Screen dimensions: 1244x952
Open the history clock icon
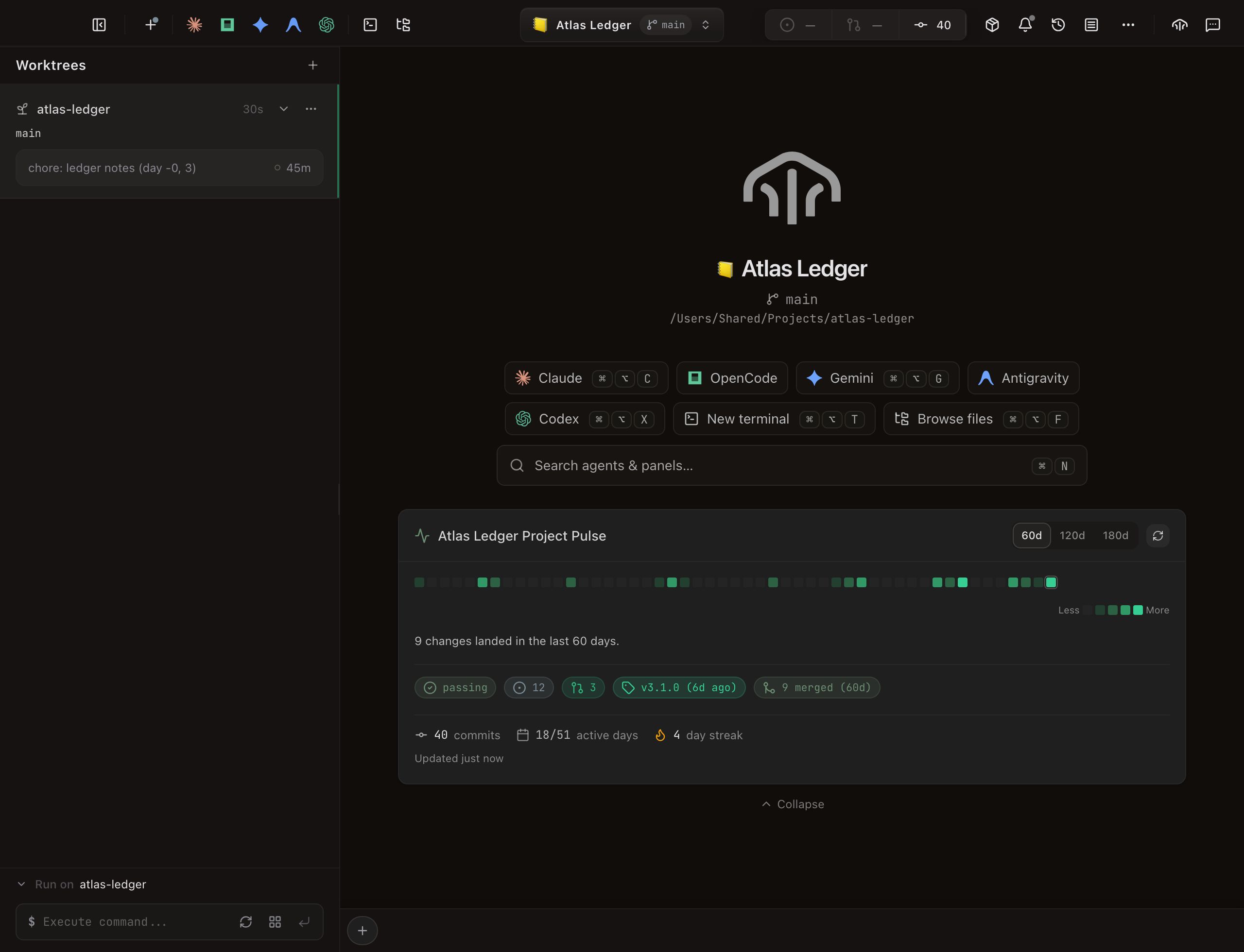(1058, 25)
